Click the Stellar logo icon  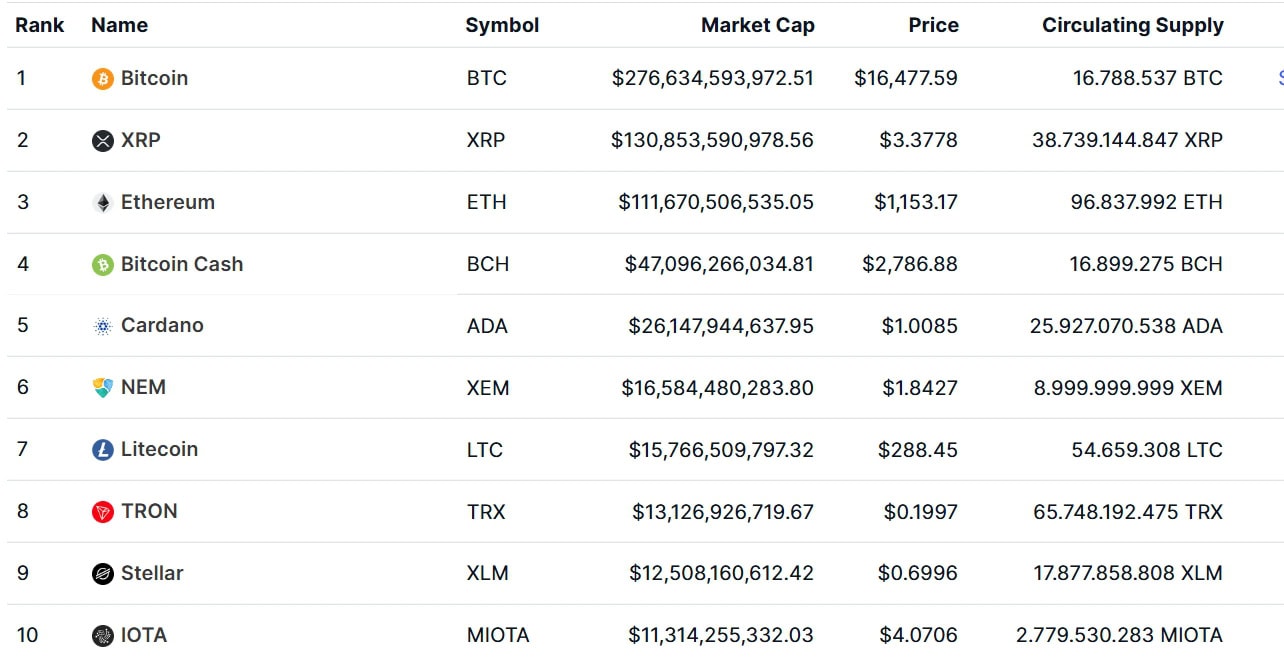click(103, 574)
